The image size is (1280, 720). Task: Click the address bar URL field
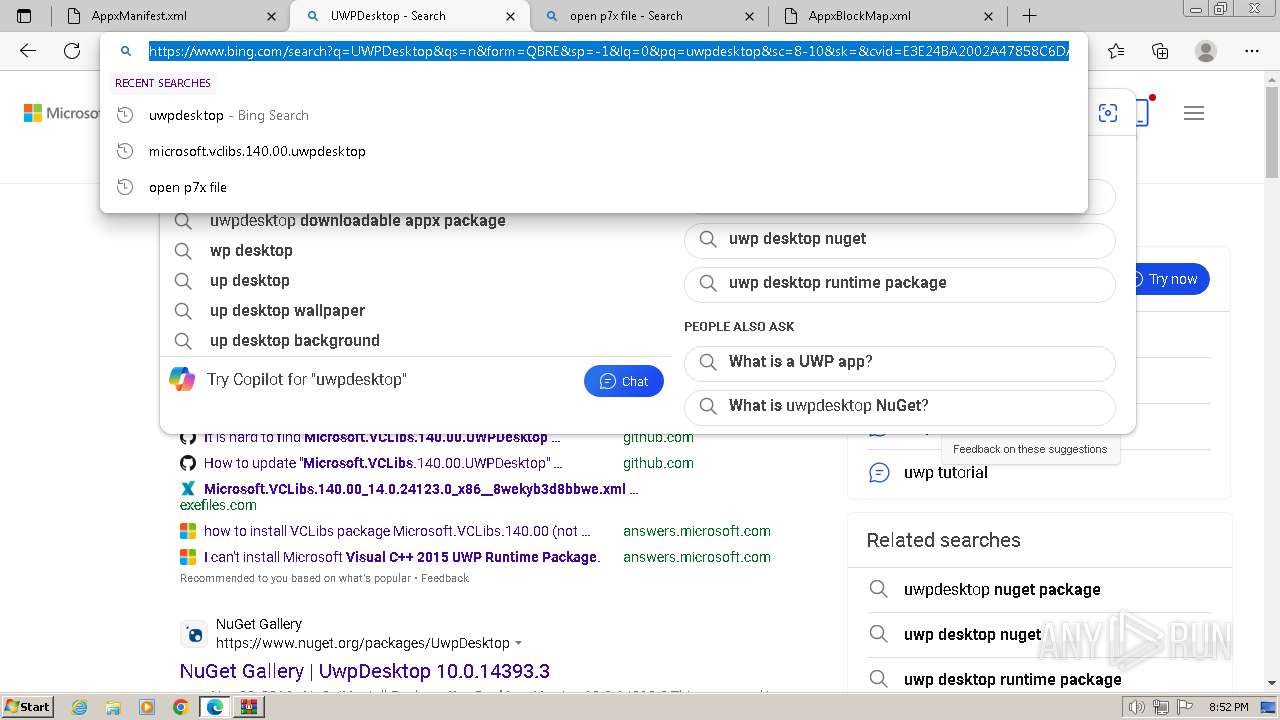click(609, 51)
